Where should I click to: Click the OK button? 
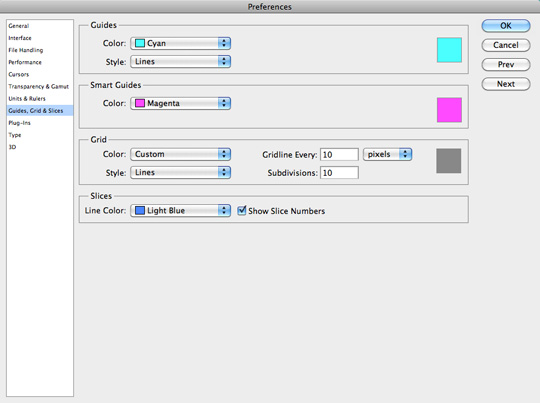[506, 26]
